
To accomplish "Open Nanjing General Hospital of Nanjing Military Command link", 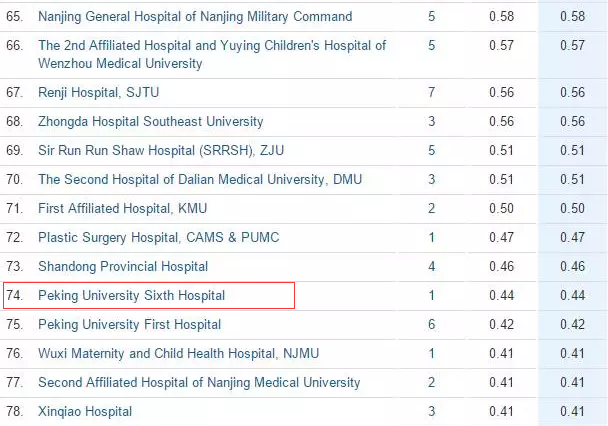I will tap(195, 17).
